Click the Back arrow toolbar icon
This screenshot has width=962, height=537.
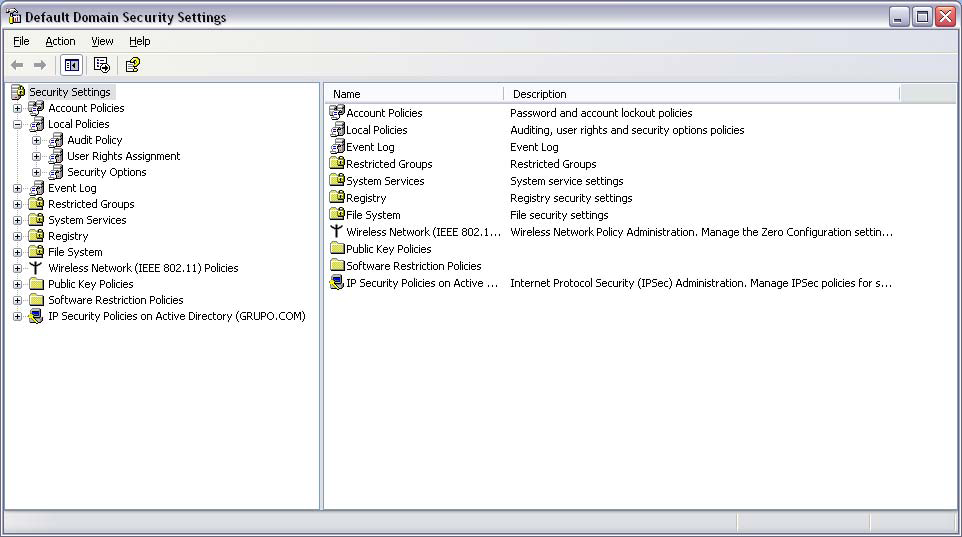pos(17,65)
